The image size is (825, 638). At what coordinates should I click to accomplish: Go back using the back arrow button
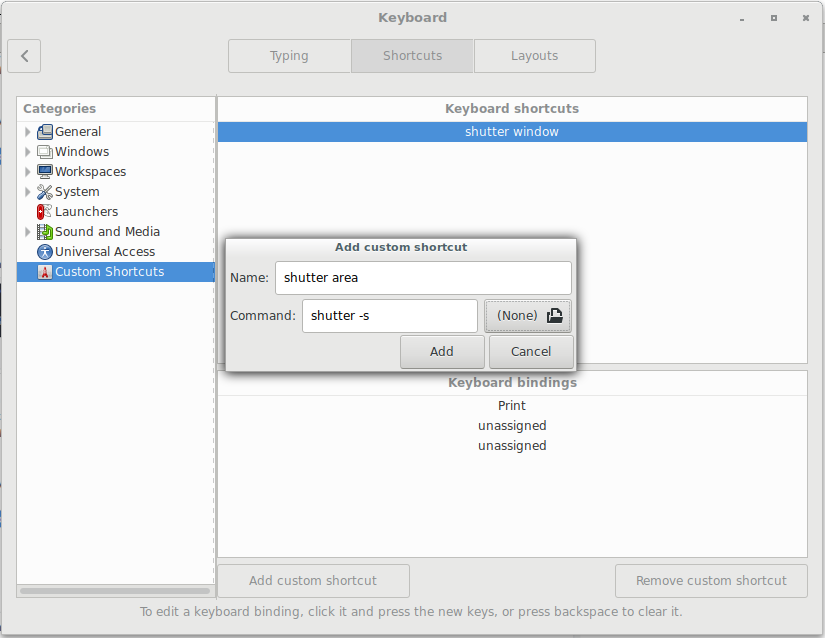(x=24, y=56)
